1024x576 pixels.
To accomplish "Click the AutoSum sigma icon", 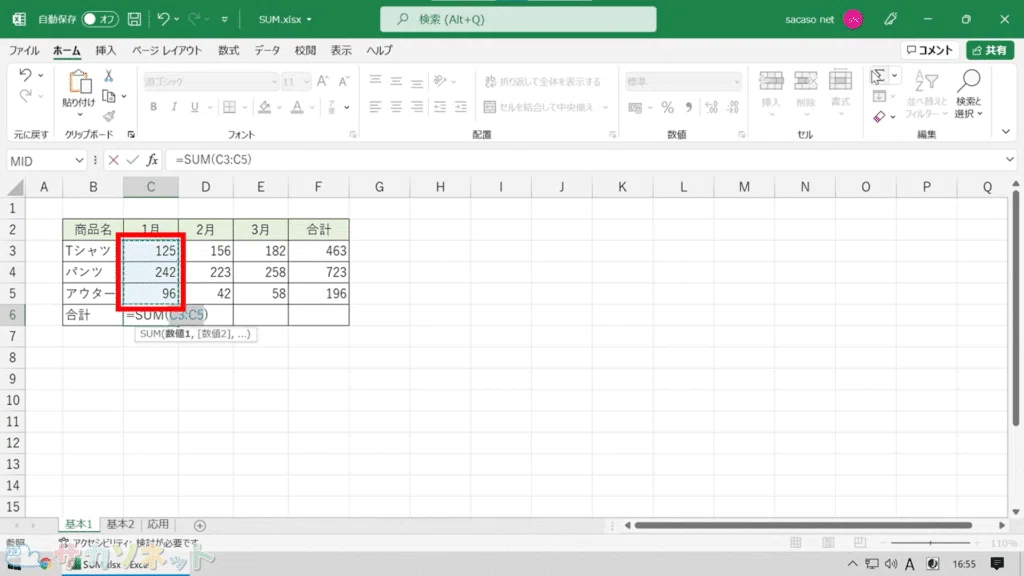I will click(x=878, y=76).
